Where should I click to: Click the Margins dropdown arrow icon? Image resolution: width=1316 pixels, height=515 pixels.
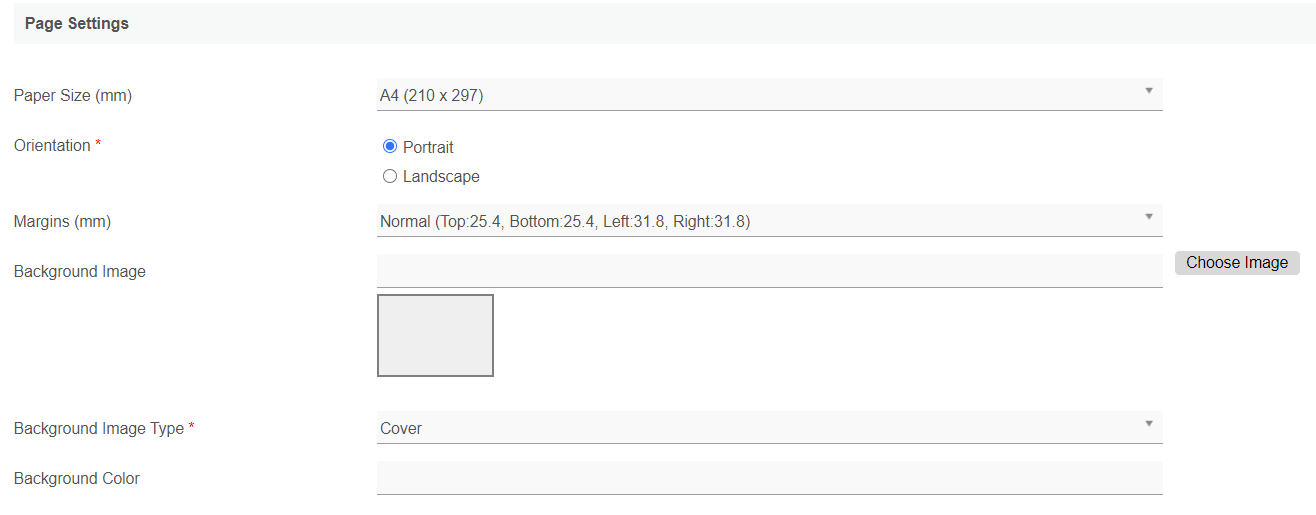click(x=1148, y=217)
